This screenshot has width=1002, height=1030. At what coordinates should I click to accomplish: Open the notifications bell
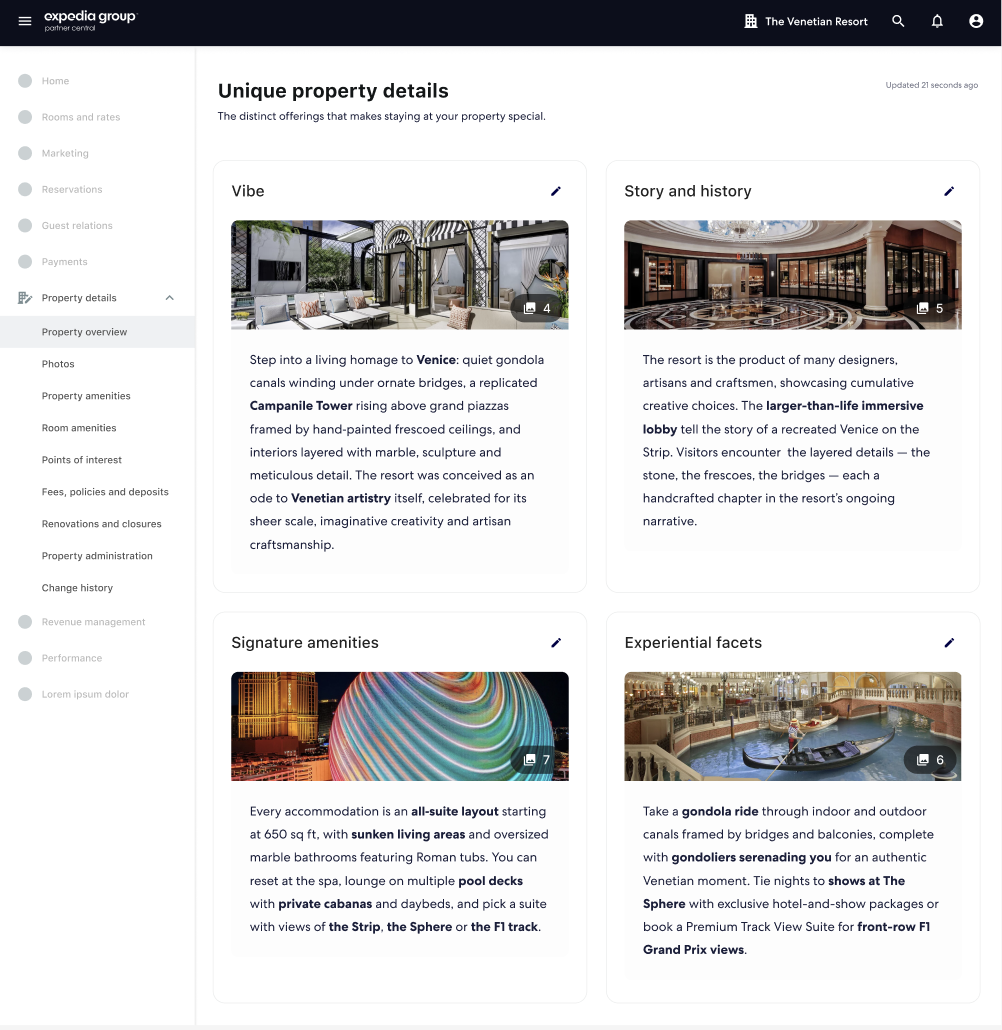point(937,21)
